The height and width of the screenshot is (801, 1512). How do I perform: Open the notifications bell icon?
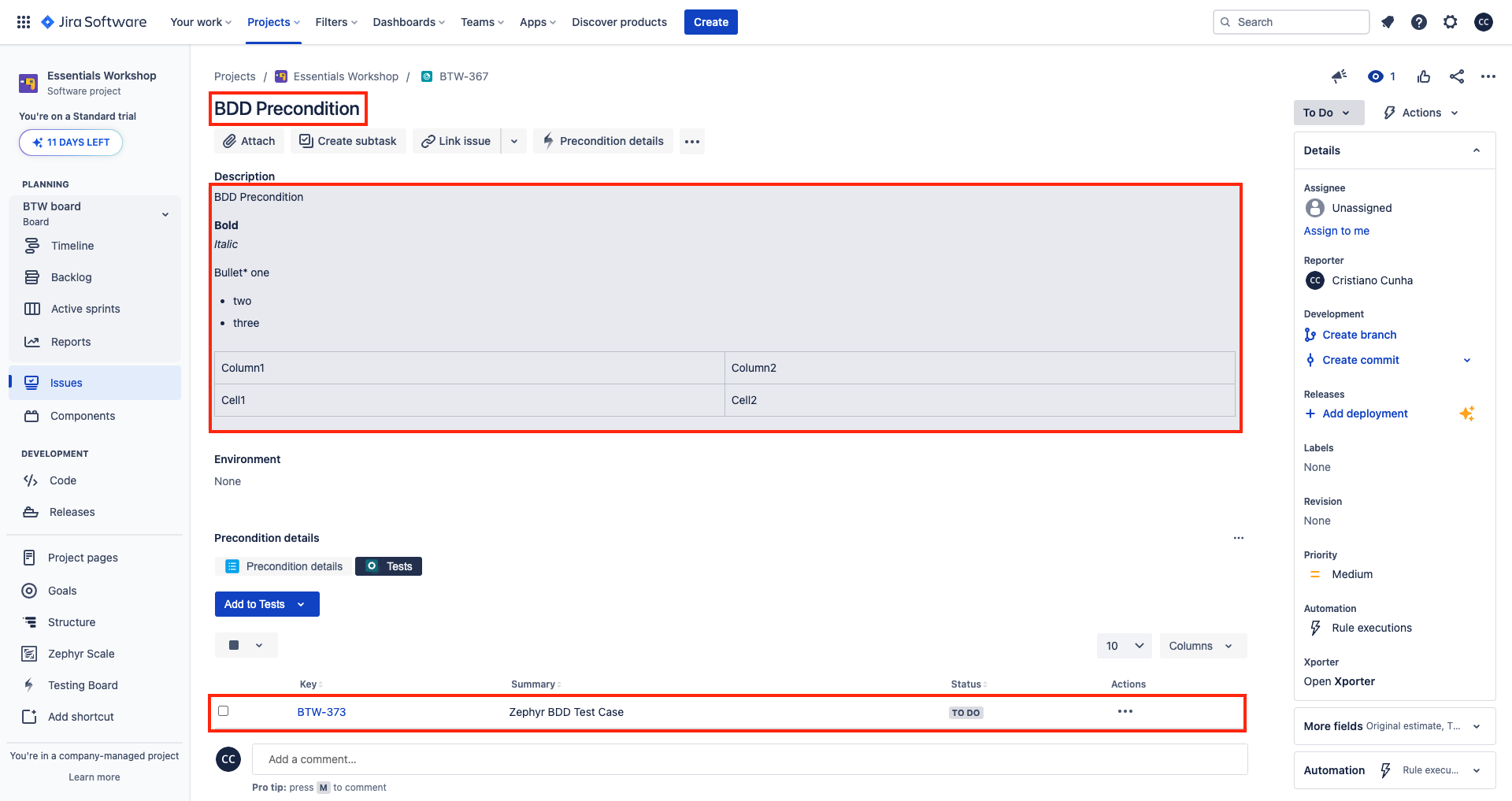tap(1388, 22)
